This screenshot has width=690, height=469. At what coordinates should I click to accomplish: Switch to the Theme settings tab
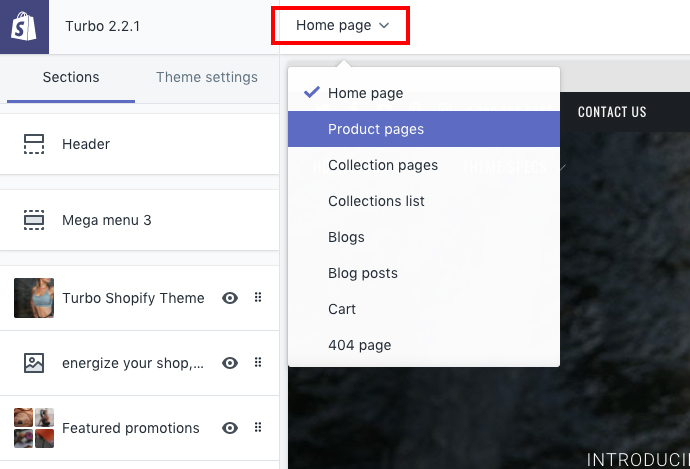207,77
